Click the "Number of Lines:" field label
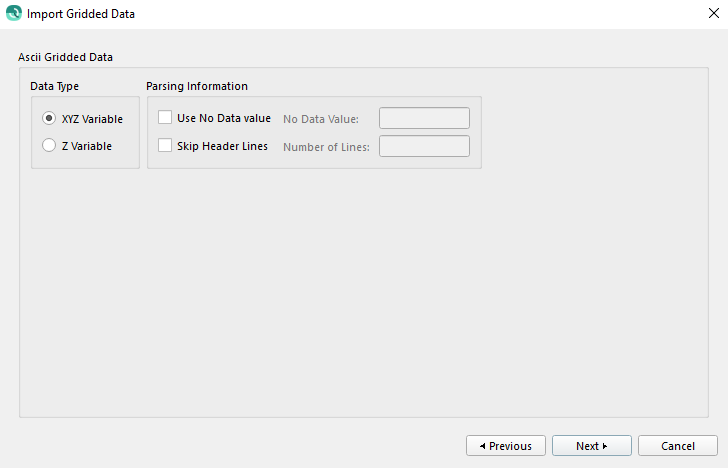 tap(326, 147)
